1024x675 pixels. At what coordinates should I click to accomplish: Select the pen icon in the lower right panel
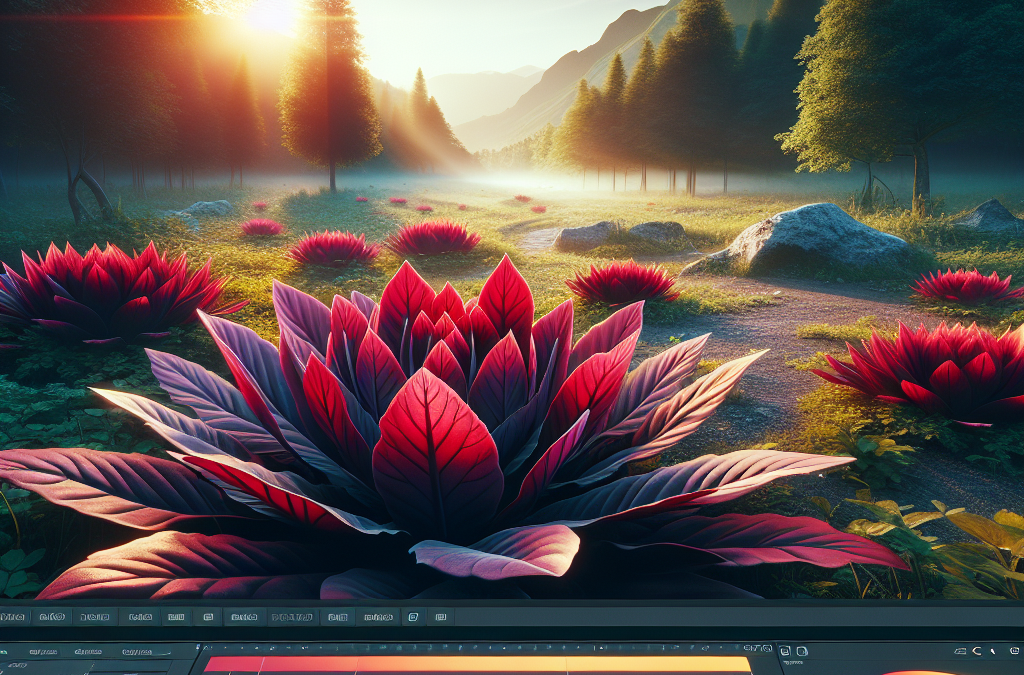click(x=993, y=651)
